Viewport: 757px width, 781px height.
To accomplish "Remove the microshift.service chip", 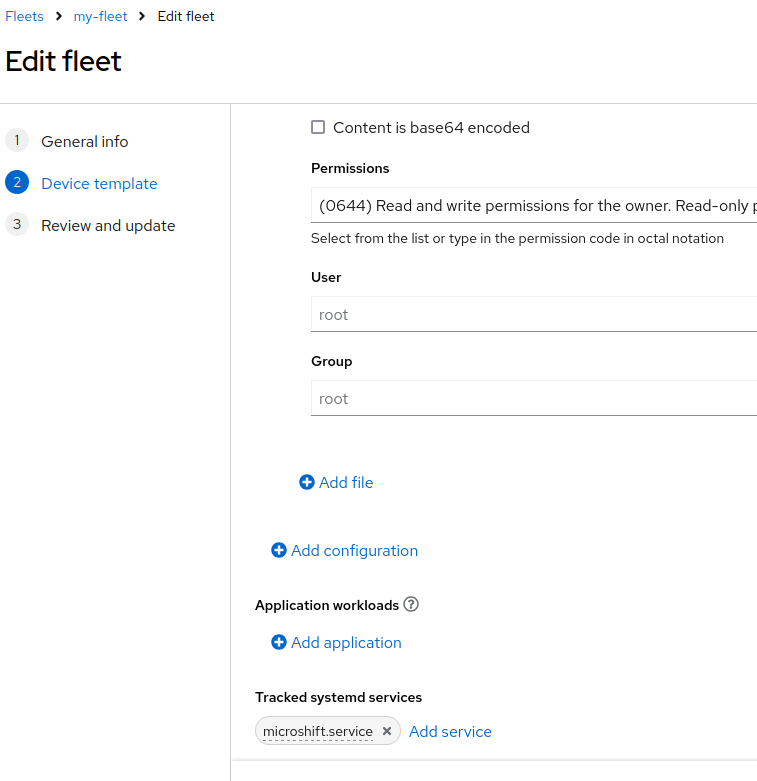I will (387, 731).
